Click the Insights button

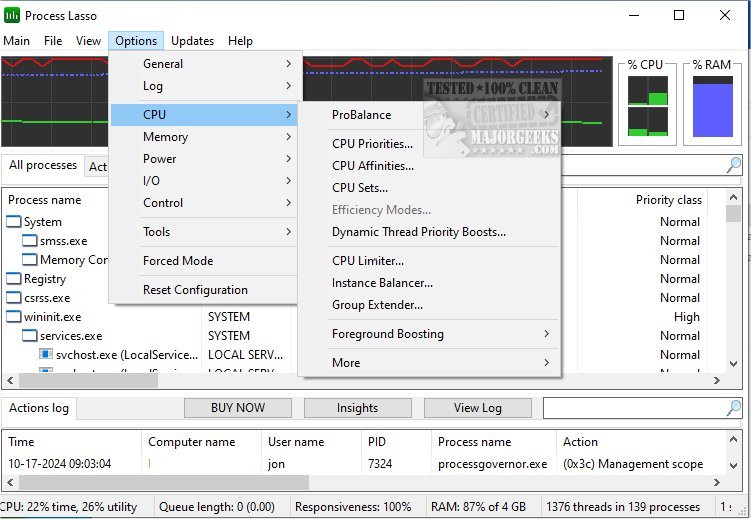[x=357, y=408]
